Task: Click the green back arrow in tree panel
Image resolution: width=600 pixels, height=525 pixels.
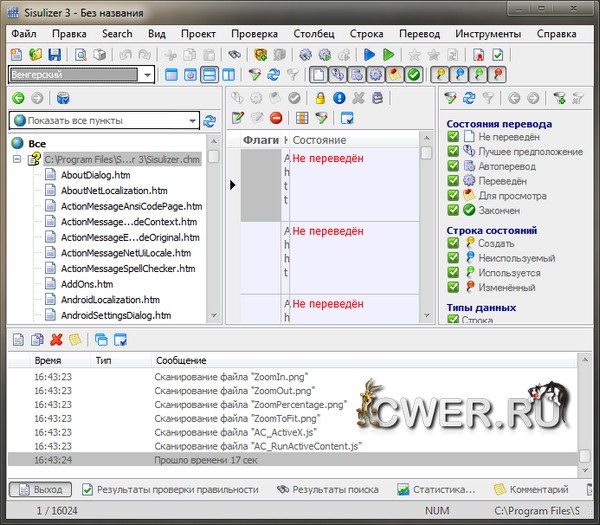Action: point(18,98)
